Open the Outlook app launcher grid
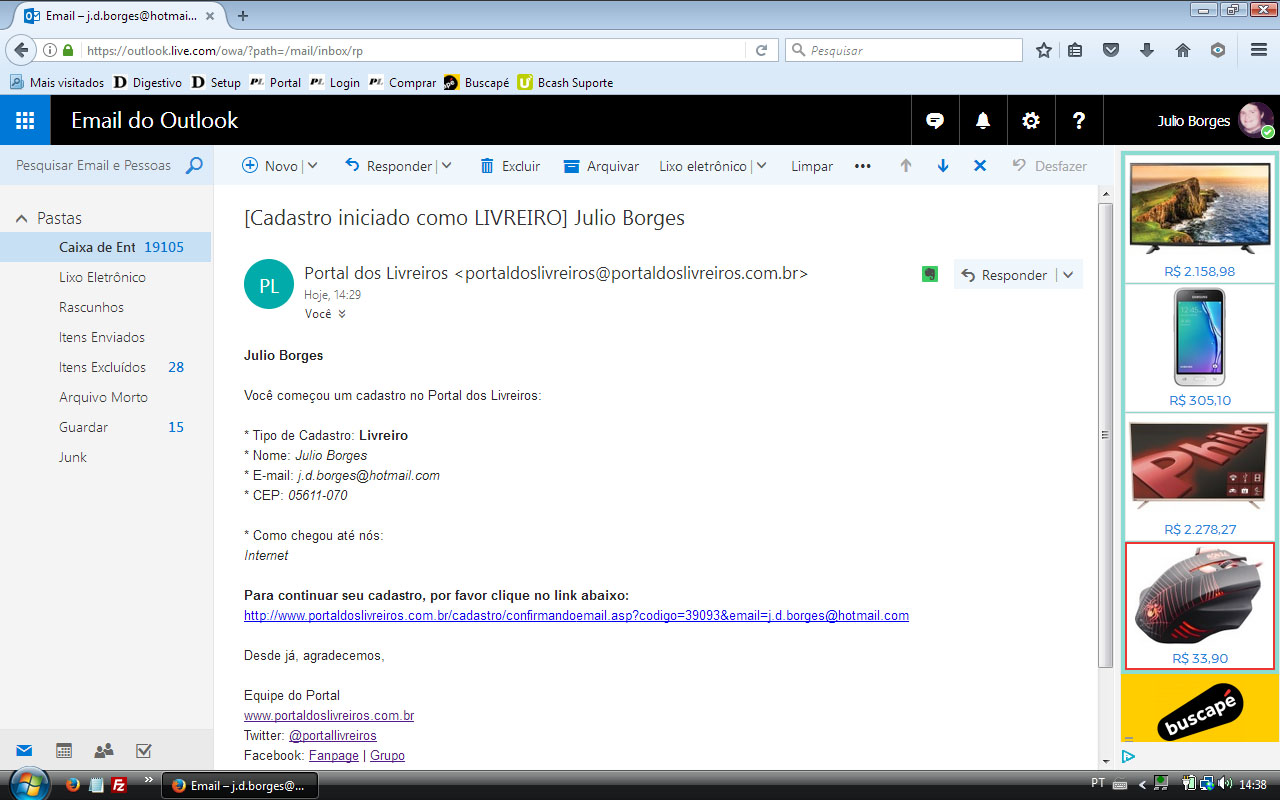This screenshot has height=800, width=1280. click(x=25, y=121)
